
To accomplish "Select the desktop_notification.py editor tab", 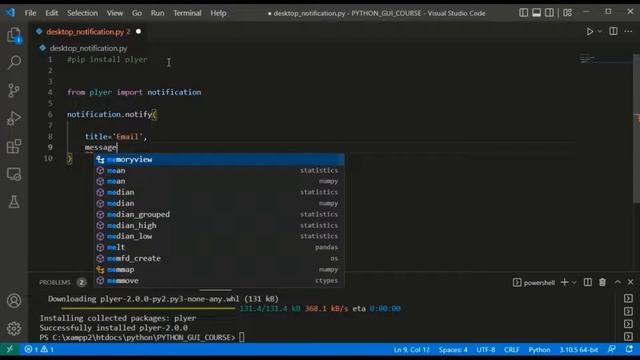I will pyautogui.click(x=87, y=31).
